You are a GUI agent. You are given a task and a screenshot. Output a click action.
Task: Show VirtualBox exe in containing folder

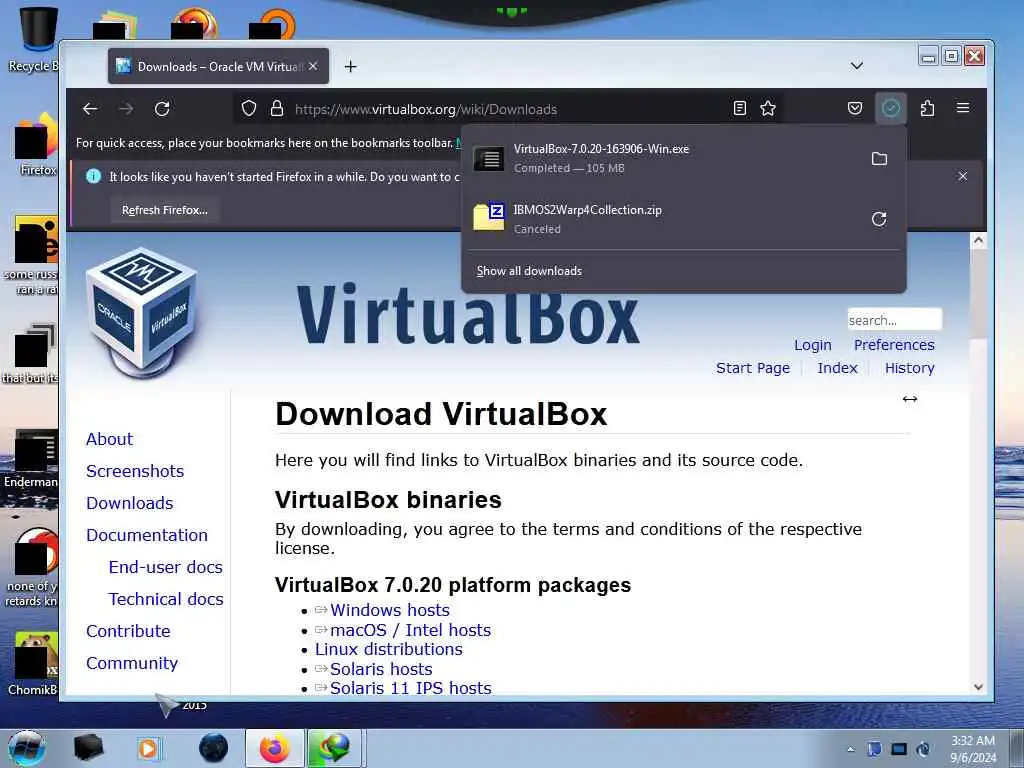tap(879, 159)
